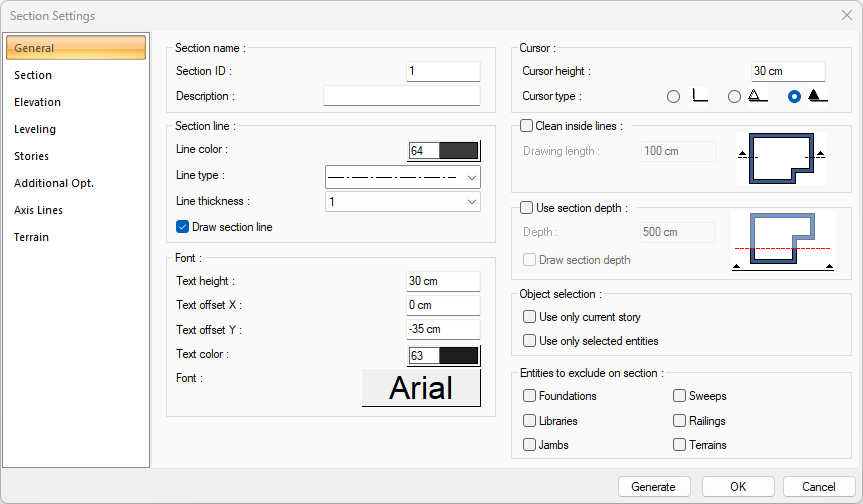Open the Line thickness dropdown

pyautogui.click(x=403, y=202)
